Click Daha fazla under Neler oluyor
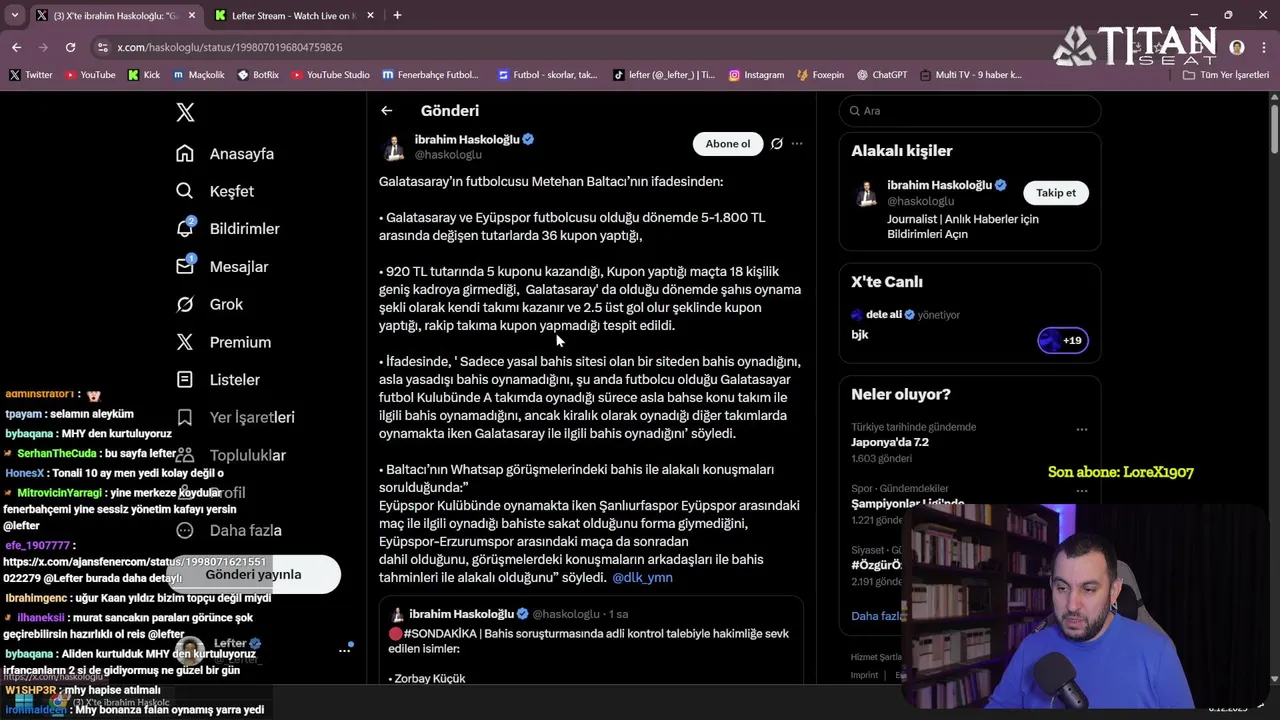The image size is (1280, 720). [x=875, y=616]
